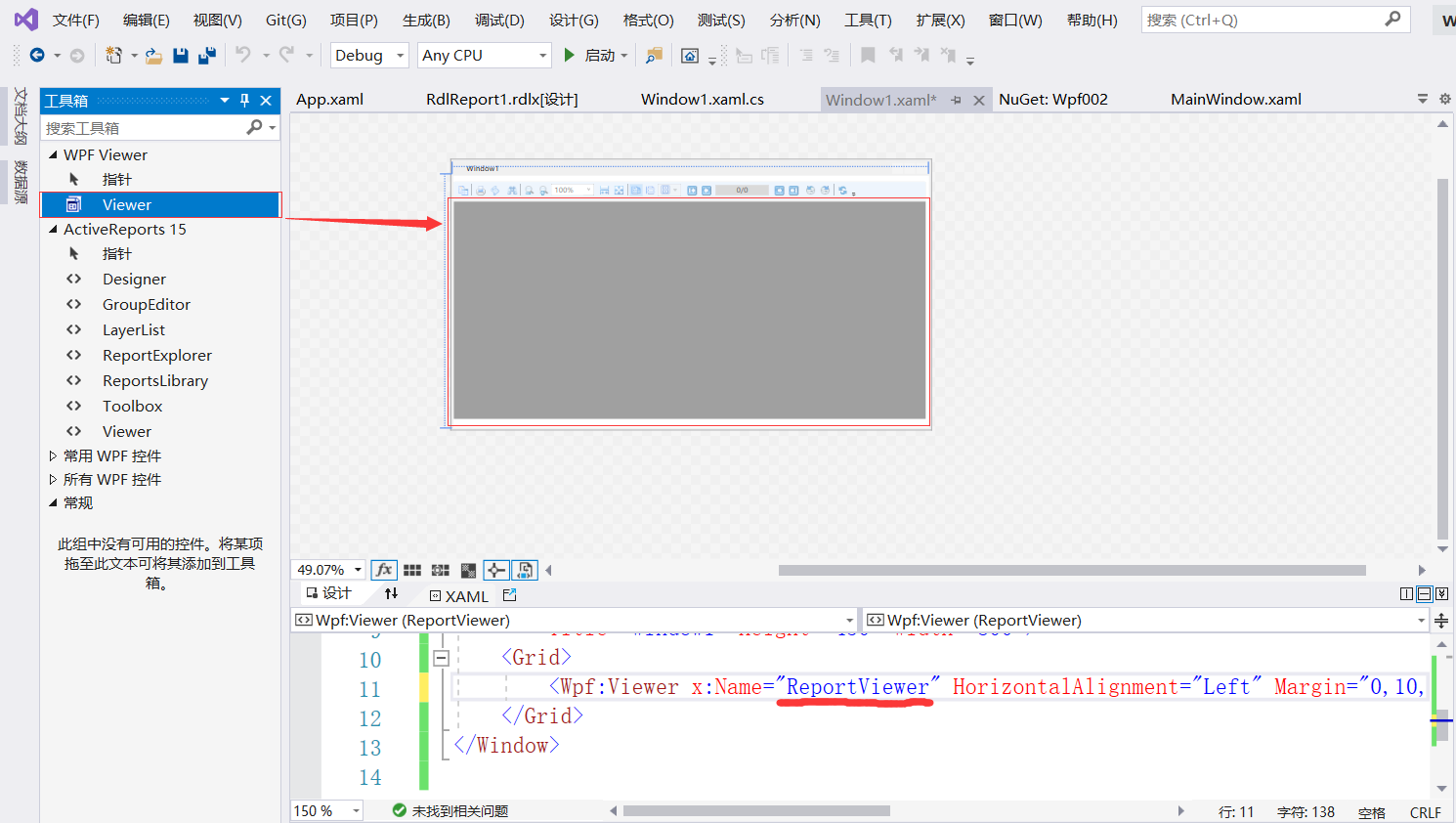The image size is (1456, 823).
Task: Collapse the Grid element in code editor
Action: 441,658
